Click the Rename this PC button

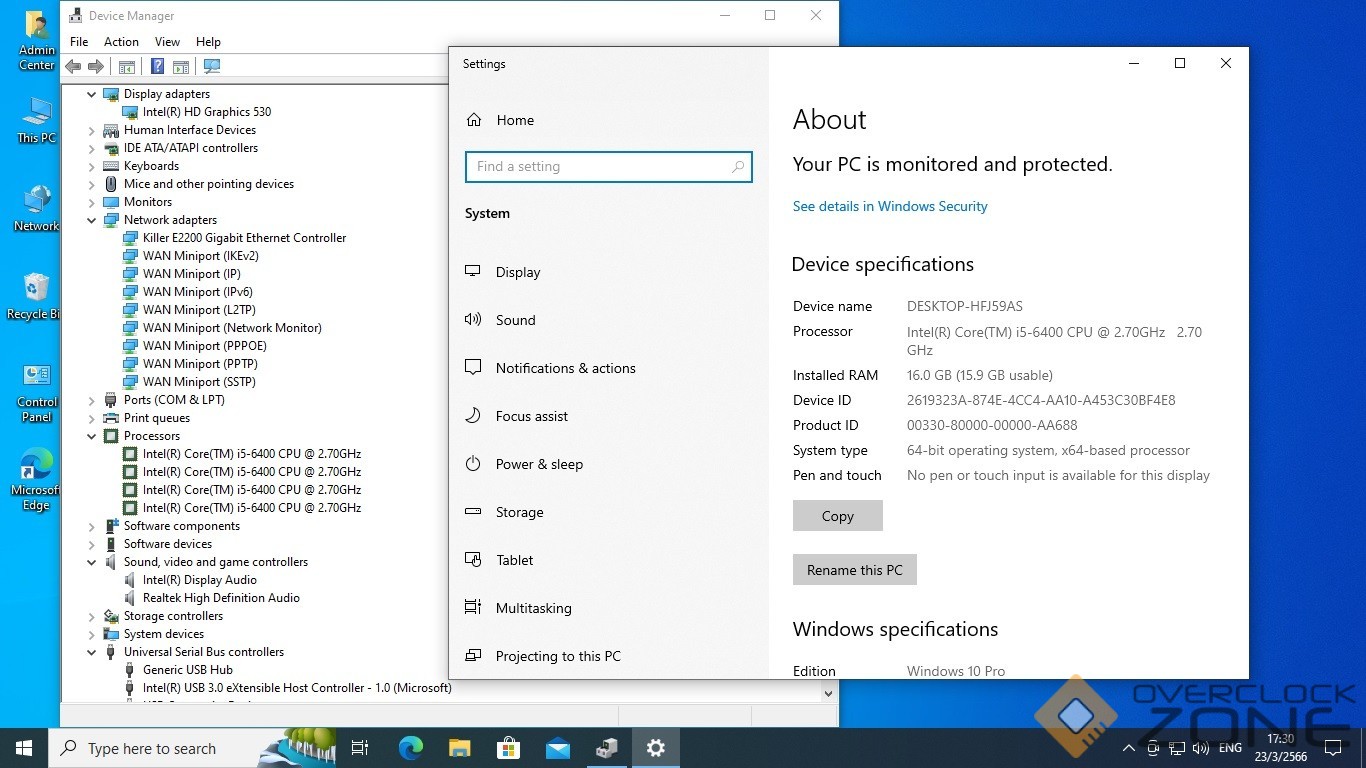click(854, 570)
